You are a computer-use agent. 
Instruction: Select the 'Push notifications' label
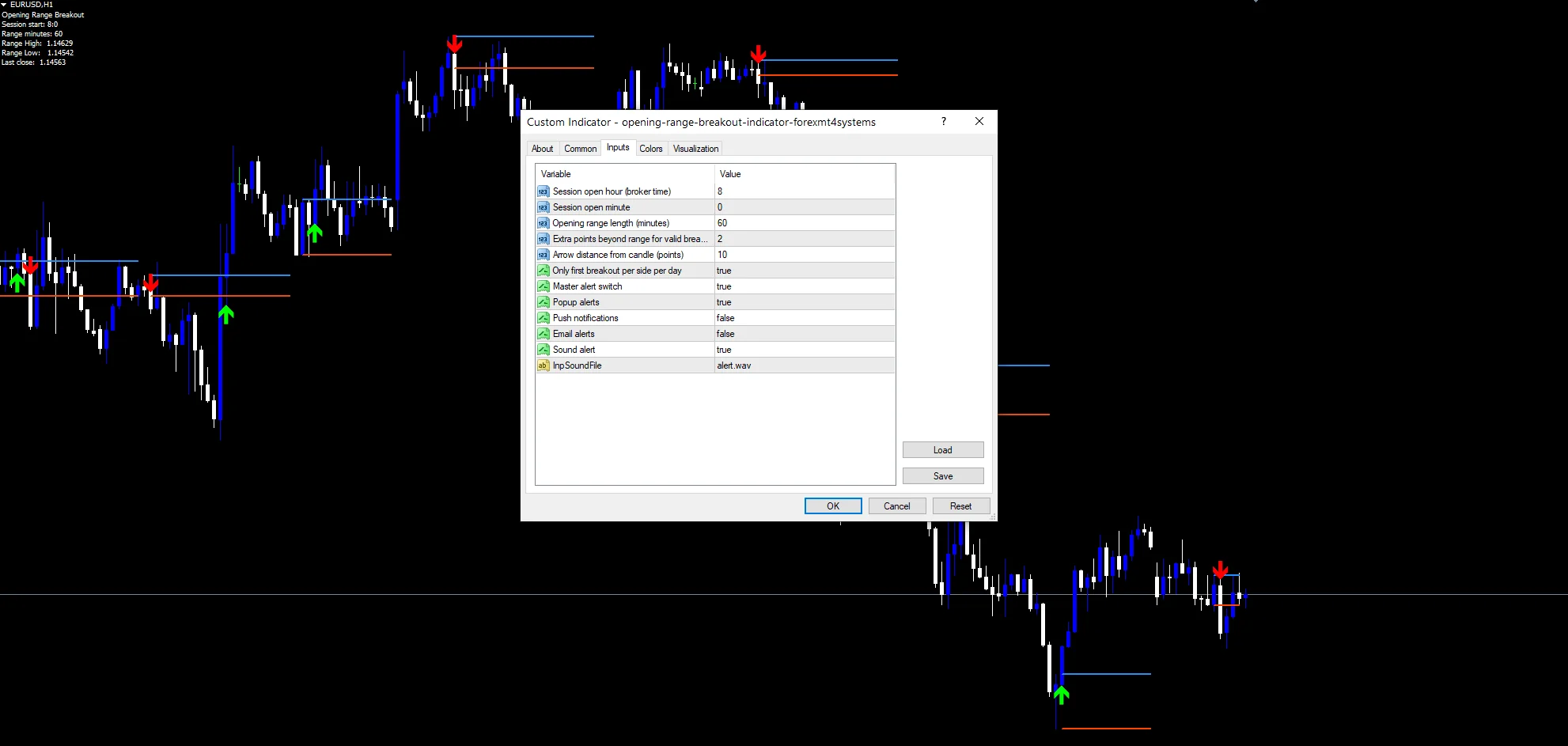(x=585, y=318)
